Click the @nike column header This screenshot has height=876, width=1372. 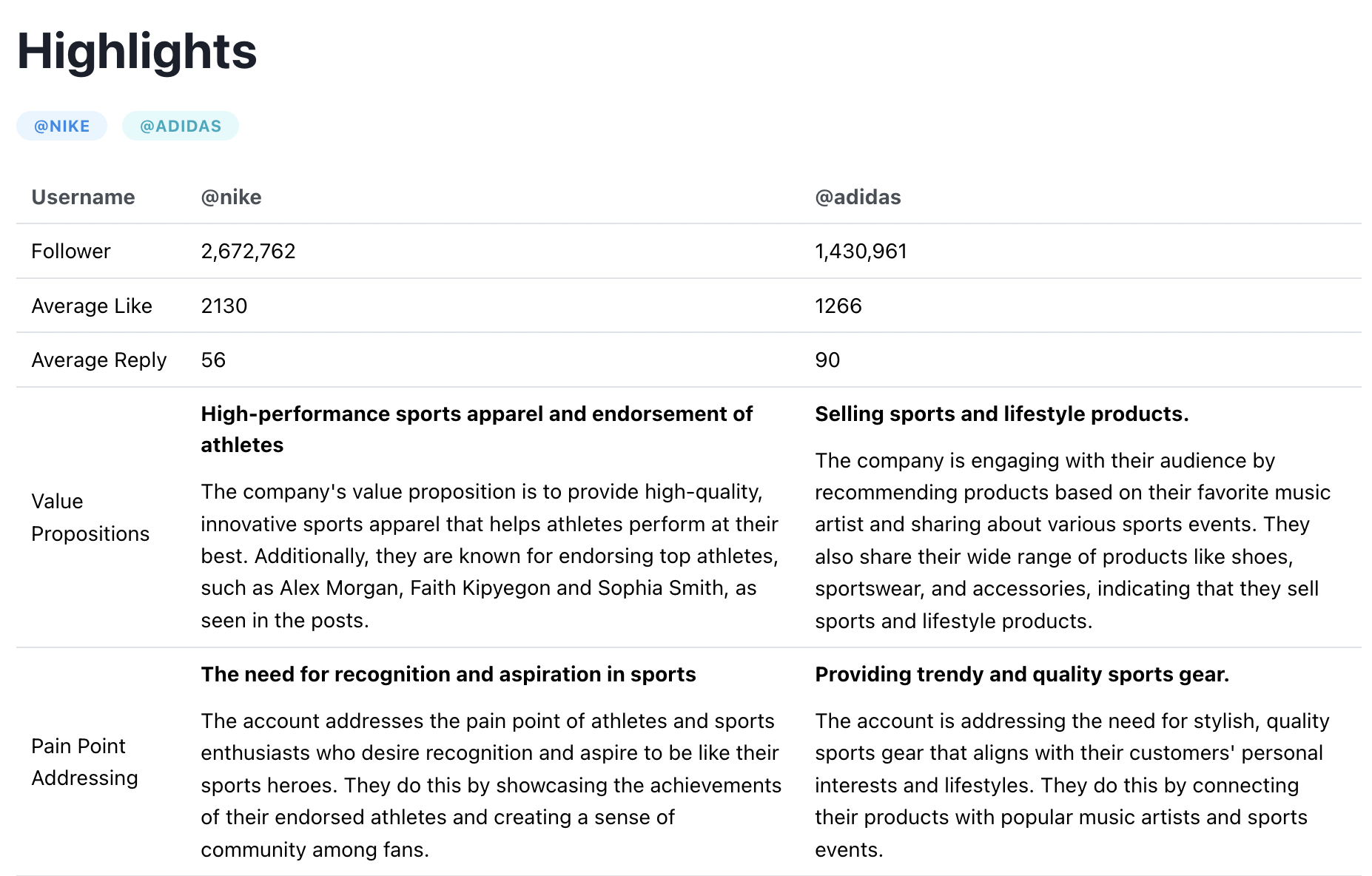click(x=231, y=197)
